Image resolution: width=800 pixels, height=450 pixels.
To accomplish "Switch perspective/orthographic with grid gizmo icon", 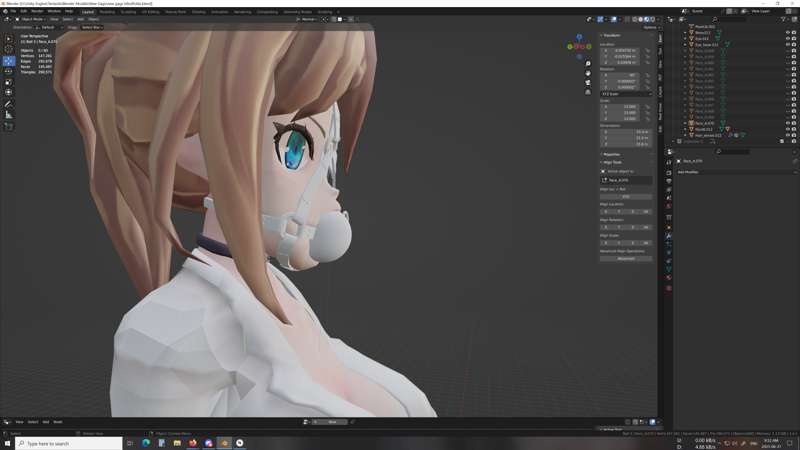I will click(588, 92).
